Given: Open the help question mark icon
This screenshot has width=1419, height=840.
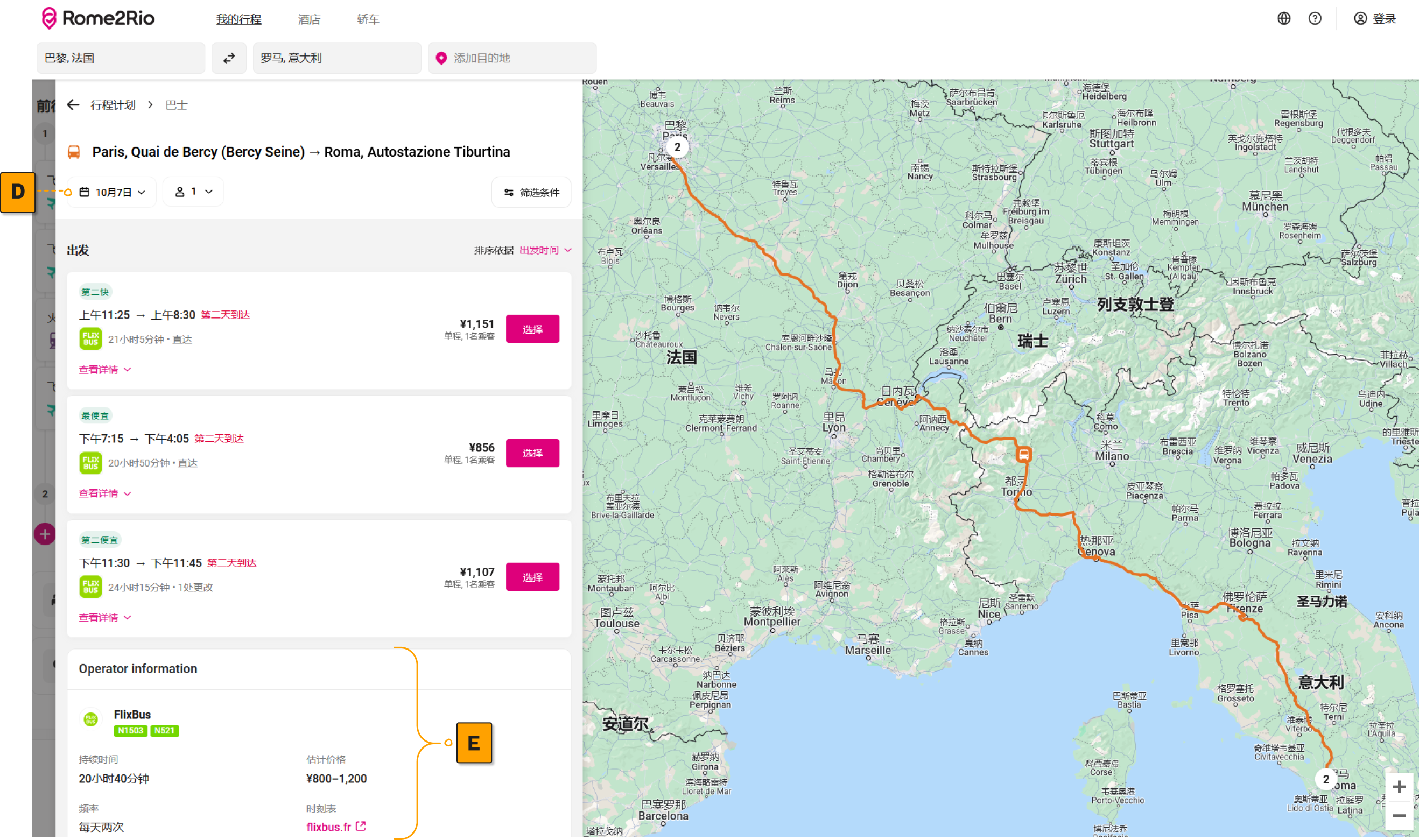Looking at the screenshot, I should pyautogui.click(x=1315, y=19).
